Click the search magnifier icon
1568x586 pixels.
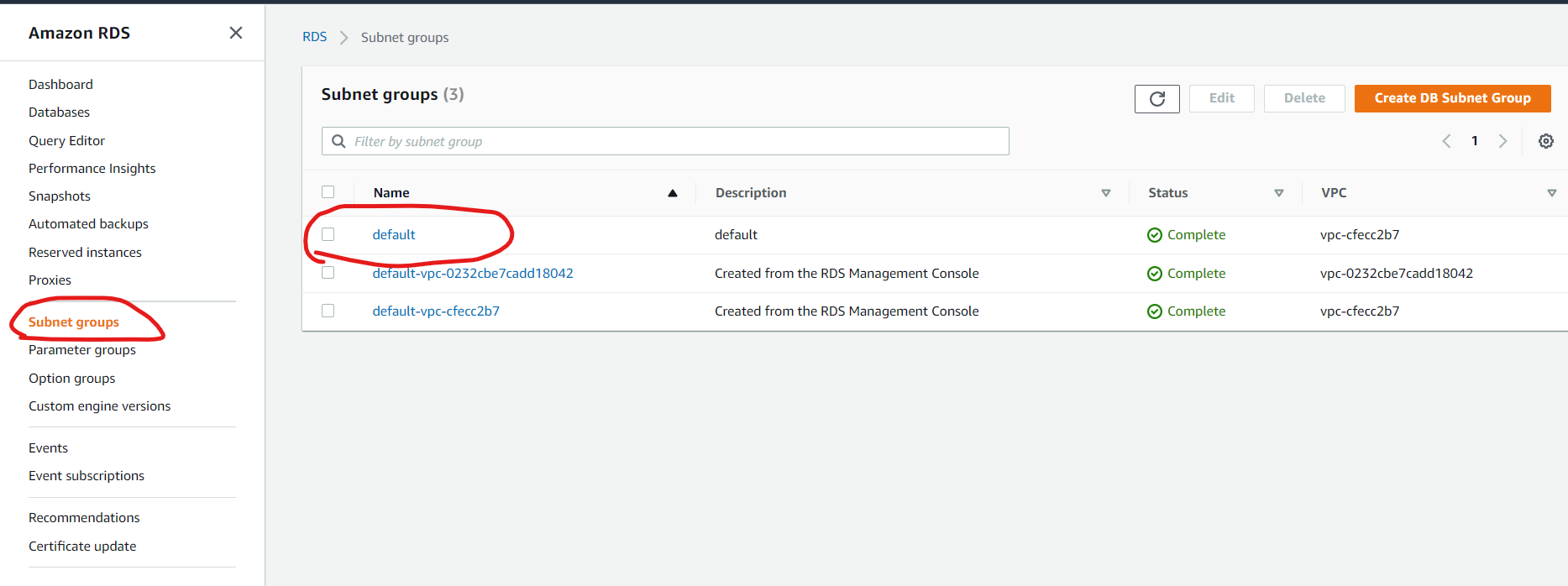[x=338, y=141]
